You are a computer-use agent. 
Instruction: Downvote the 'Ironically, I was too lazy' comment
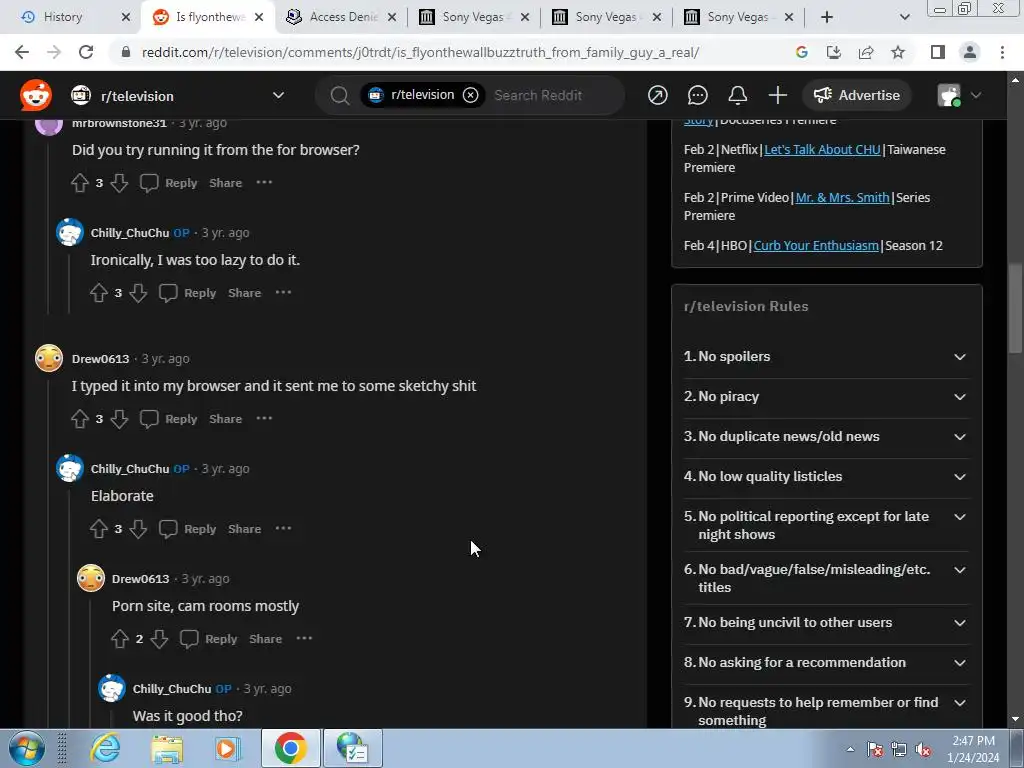click(138, 293)
